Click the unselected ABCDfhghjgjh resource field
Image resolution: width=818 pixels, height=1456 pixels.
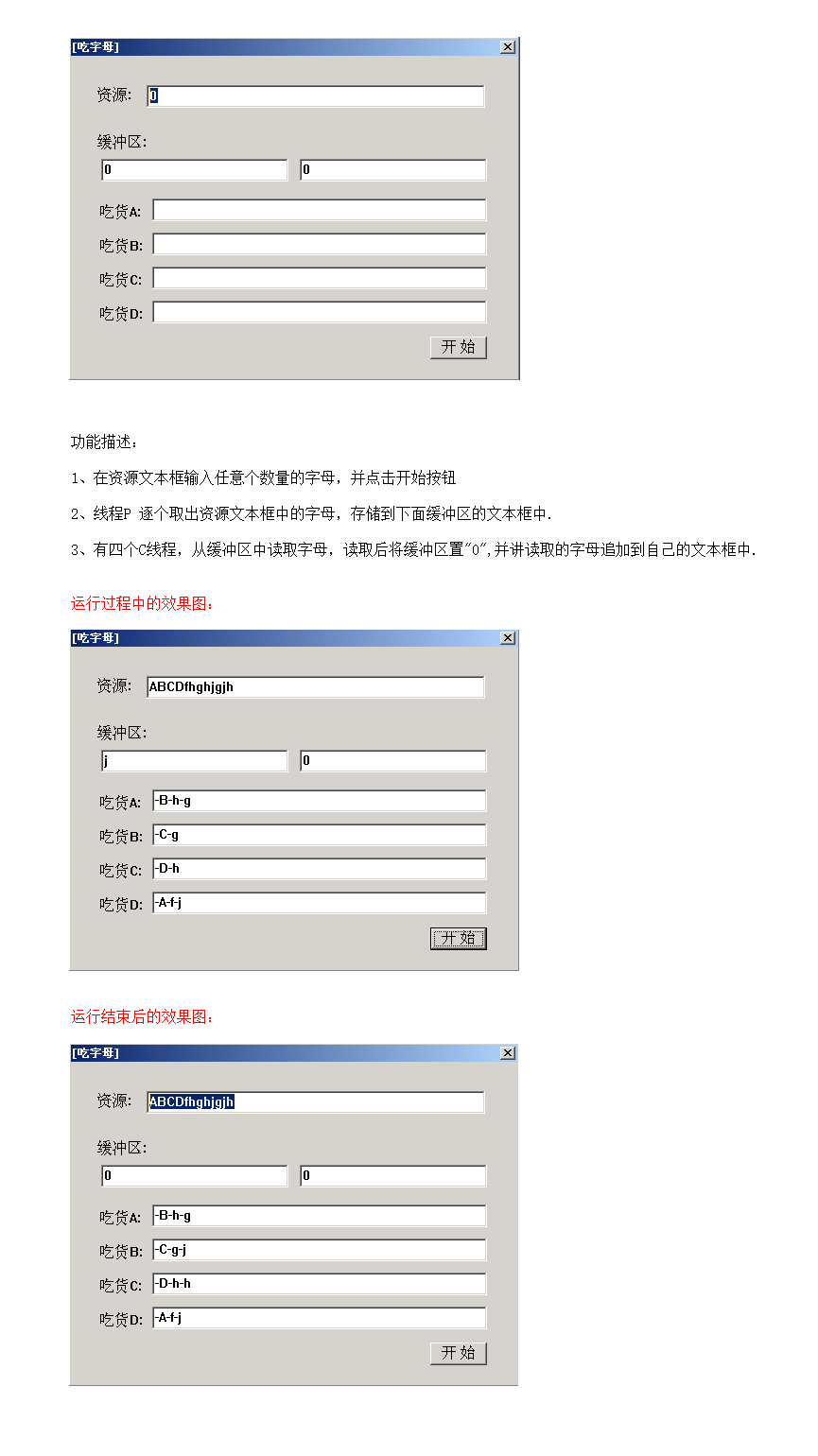click(x=316, y=687)
